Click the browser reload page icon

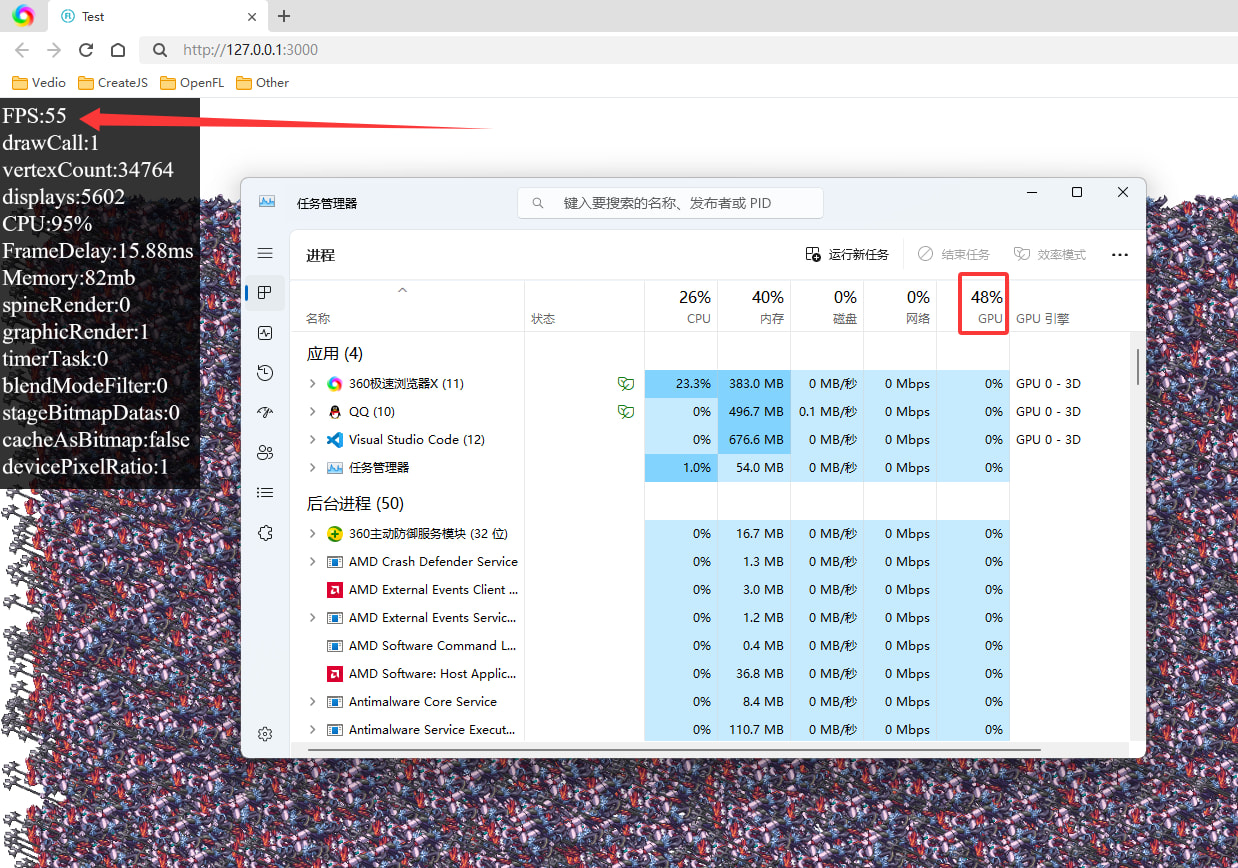pos(86,50)
